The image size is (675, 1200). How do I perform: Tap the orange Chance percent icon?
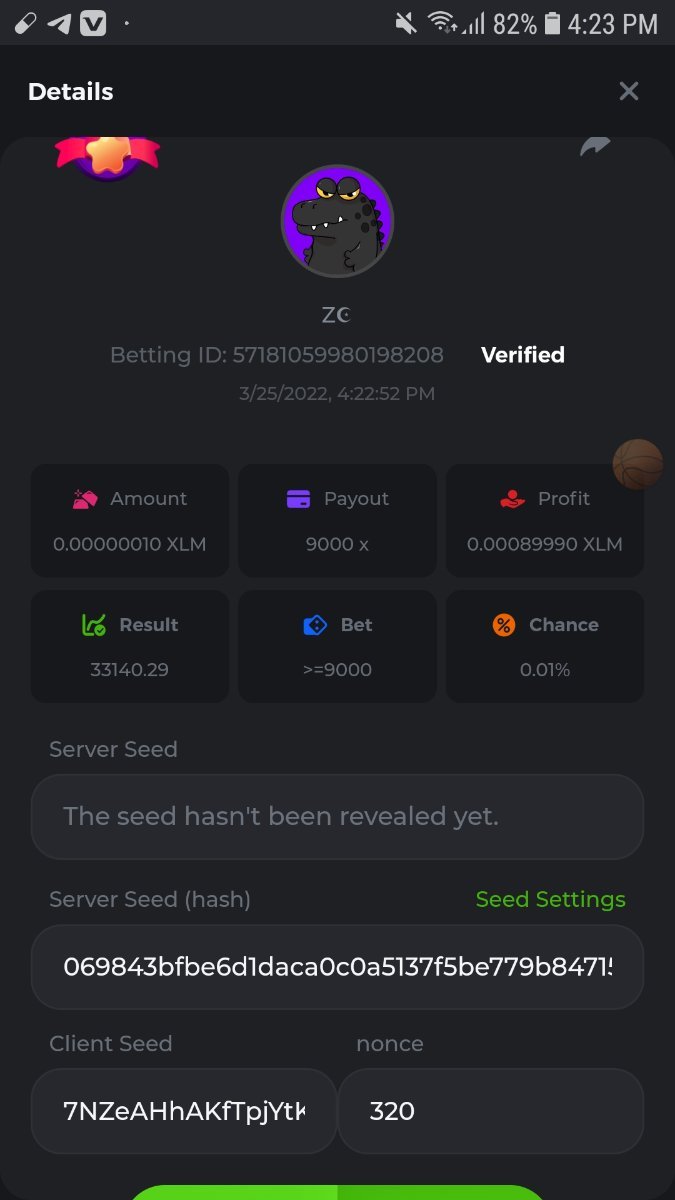504,625
